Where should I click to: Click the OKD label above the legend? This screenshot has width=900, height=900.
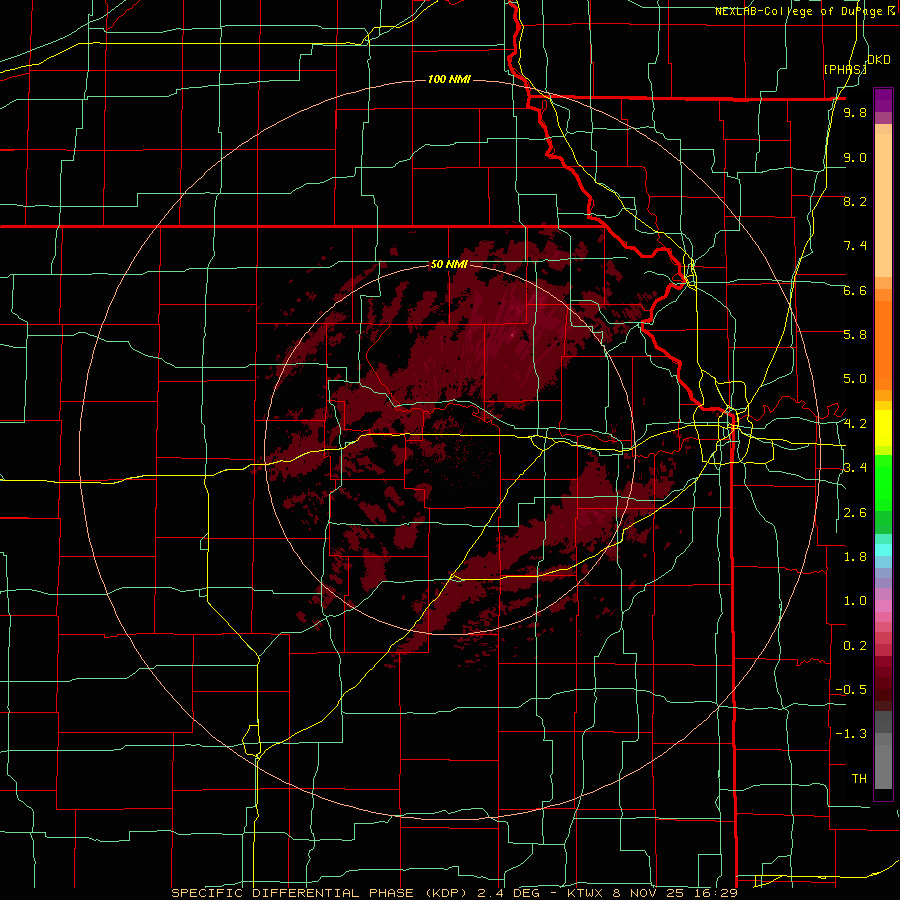[879, 60]
